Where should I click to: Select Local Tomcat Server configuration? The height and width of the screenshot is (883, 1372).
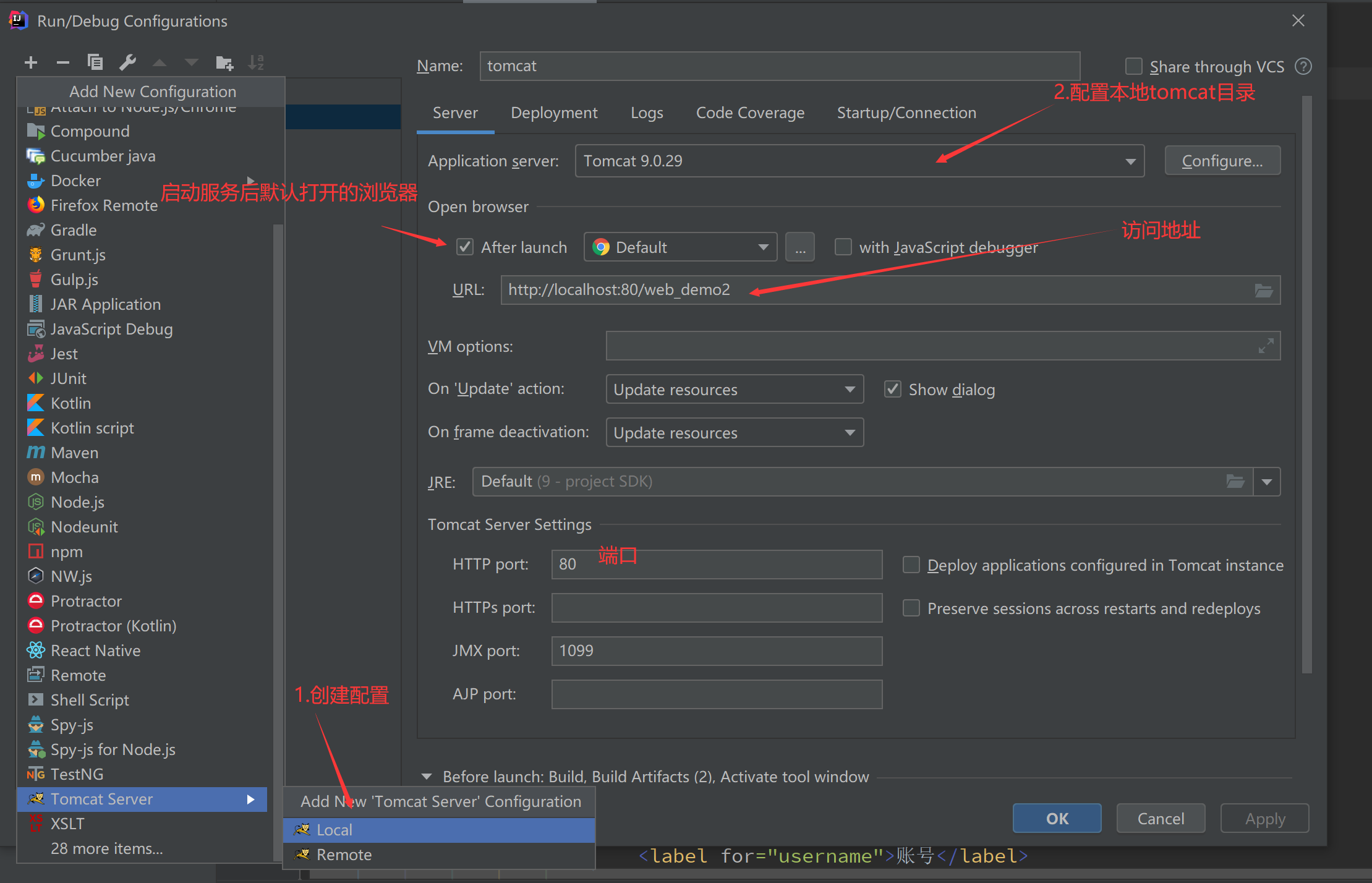439,830
